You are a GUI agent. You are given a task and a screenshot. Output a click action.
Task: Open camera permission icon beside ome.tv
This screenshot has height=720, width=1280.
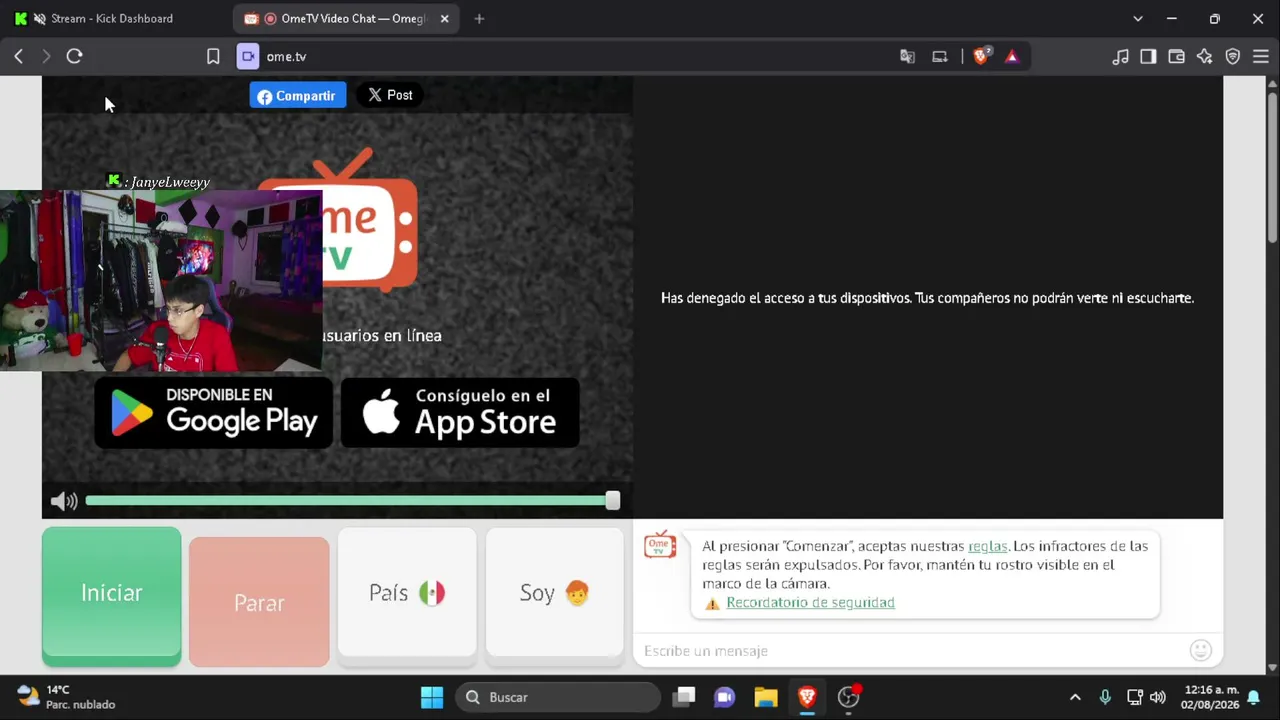248,57
